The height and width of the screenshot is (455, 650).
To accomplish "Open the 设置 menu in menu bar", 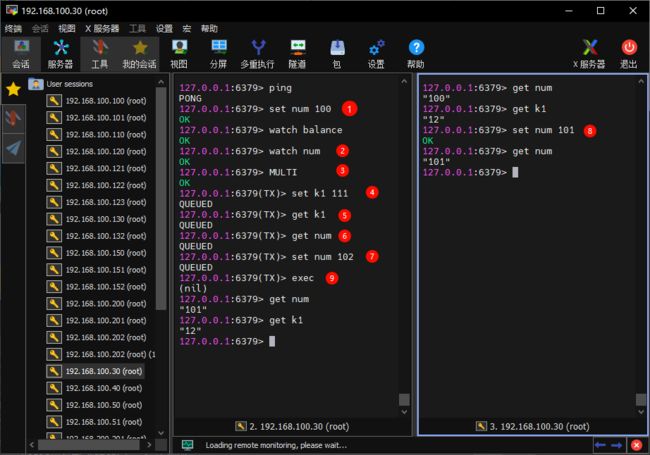I will click(x=164, y=29).
